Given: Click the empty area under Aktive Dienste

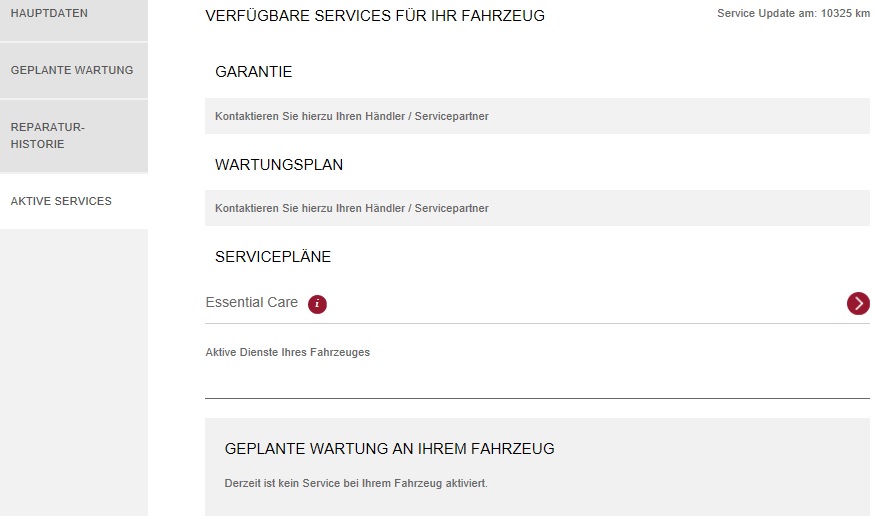Looking at the screenshot, I should tap(537, 380).
